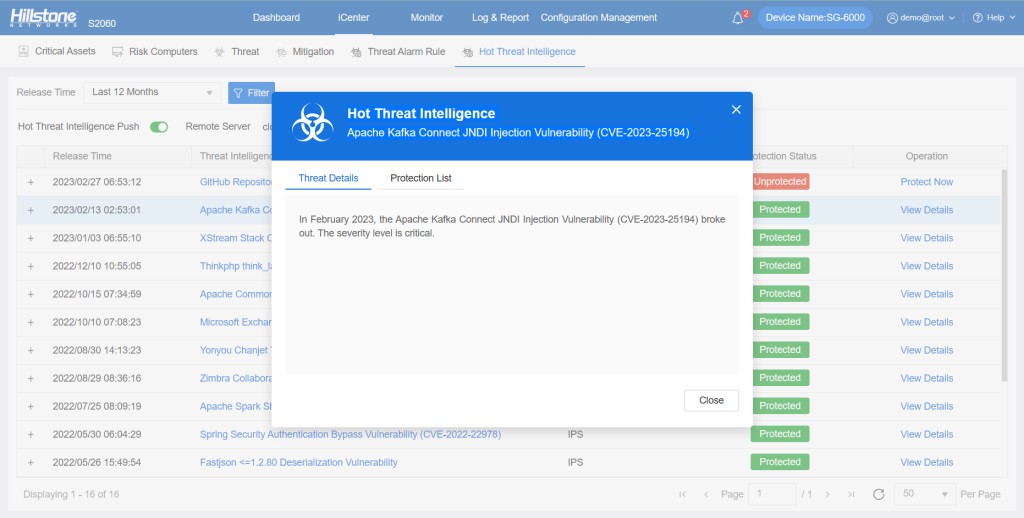
Task: Expand row dated 2023/02/27 06:53:12
Action: tap(31, 182)
